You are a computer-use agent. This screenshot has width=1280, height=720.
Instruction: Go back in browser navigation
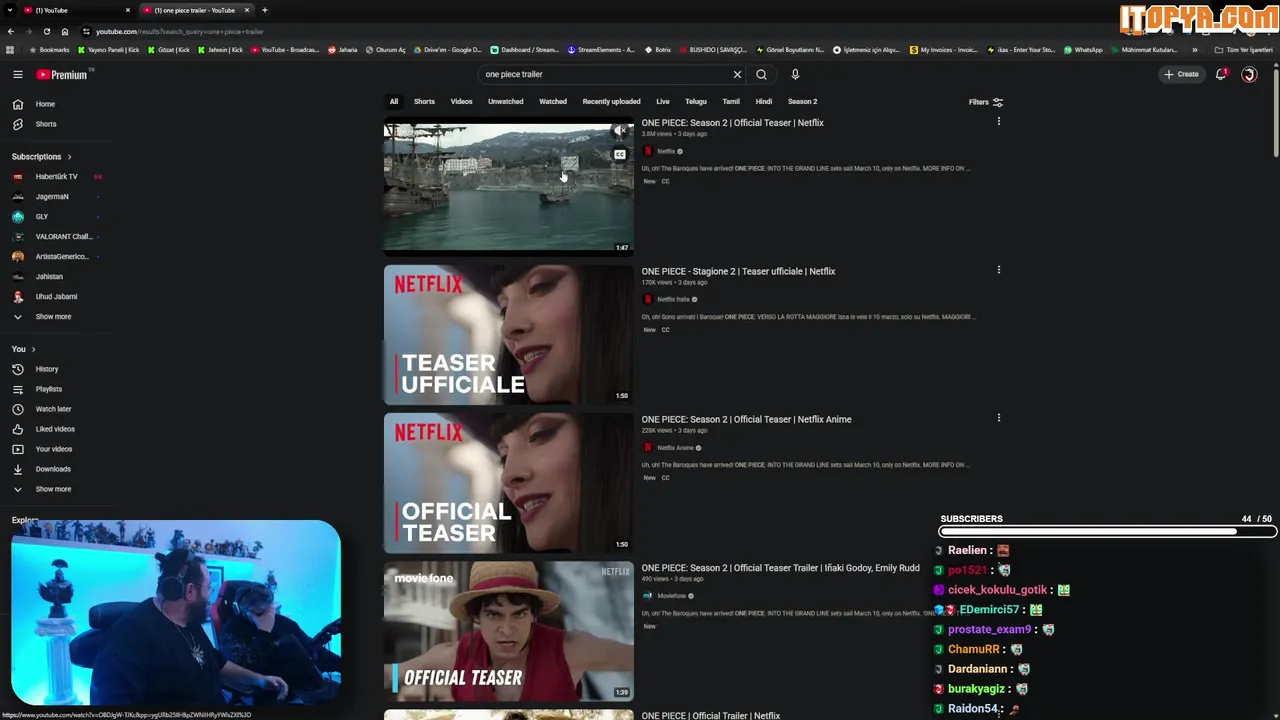(x=9, y=31)
